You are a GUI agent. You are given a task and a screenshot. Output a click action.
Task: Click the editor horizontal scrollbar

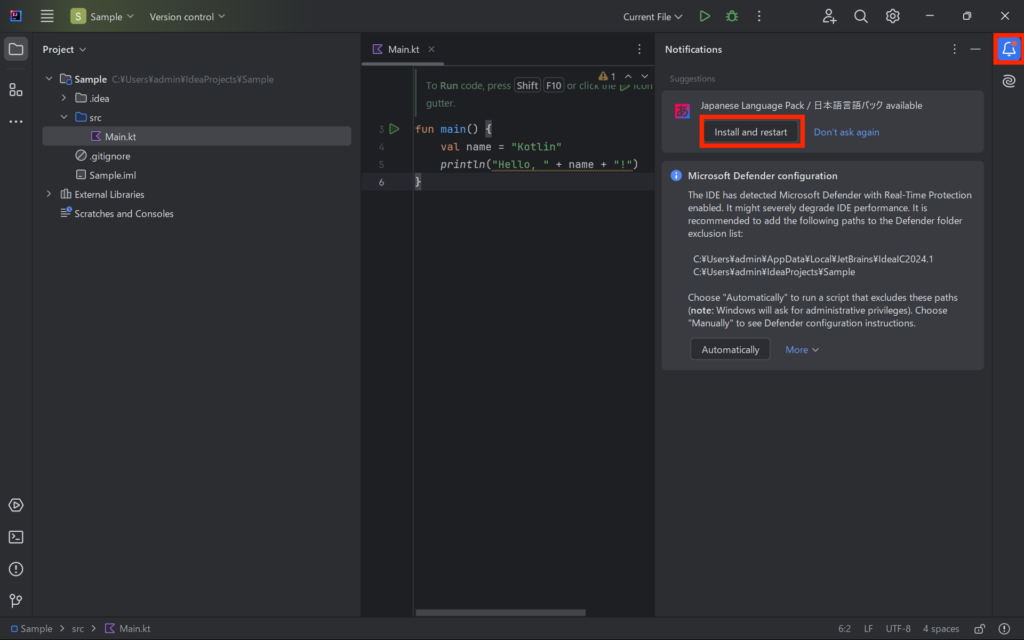[x=501, y=613]
